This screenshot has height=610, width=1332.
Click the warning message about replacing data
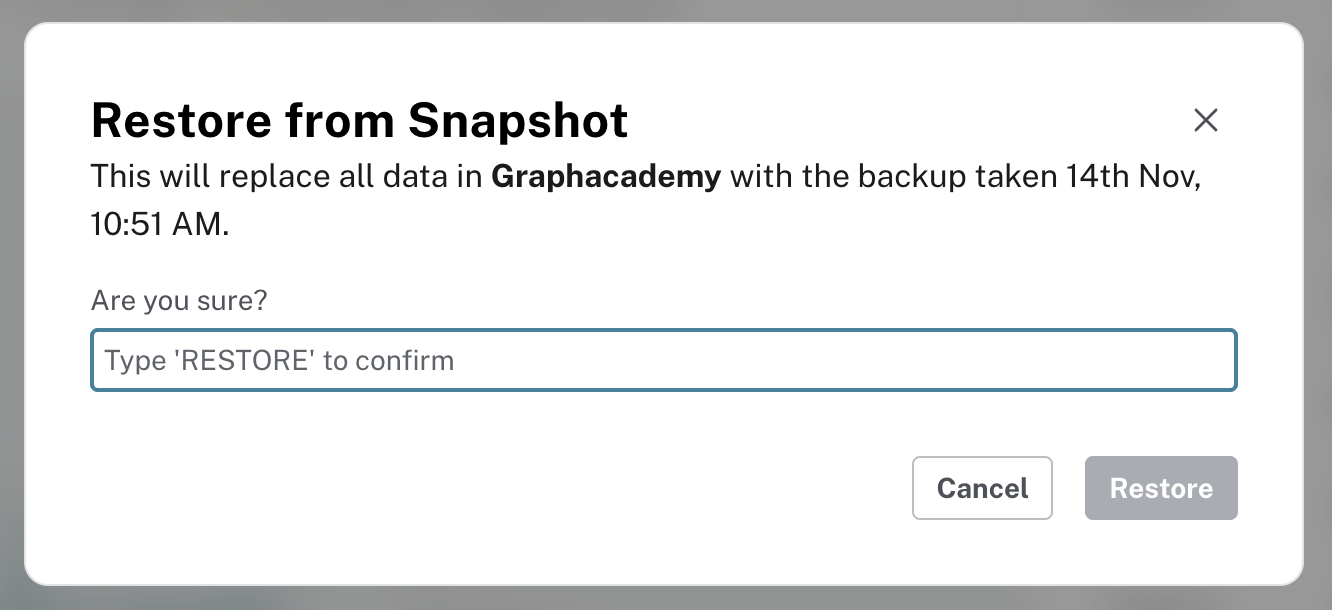click(x=645, y=175)
